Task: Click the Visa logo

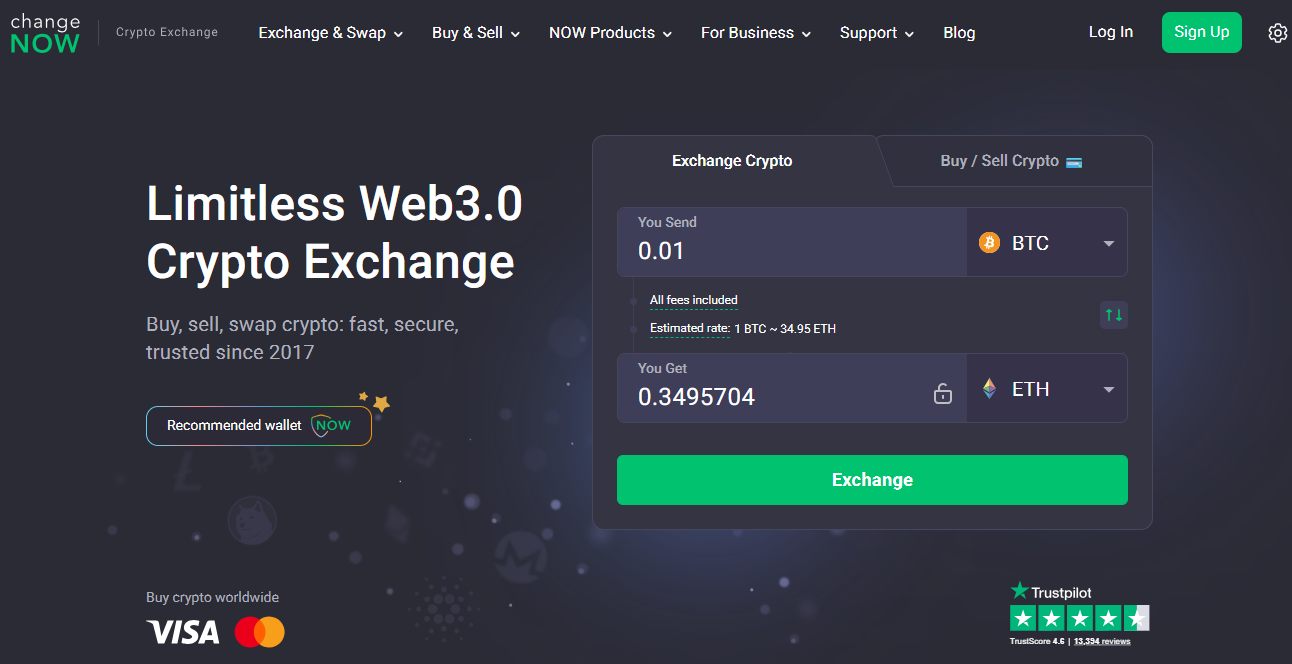Action: coord(183,632)
